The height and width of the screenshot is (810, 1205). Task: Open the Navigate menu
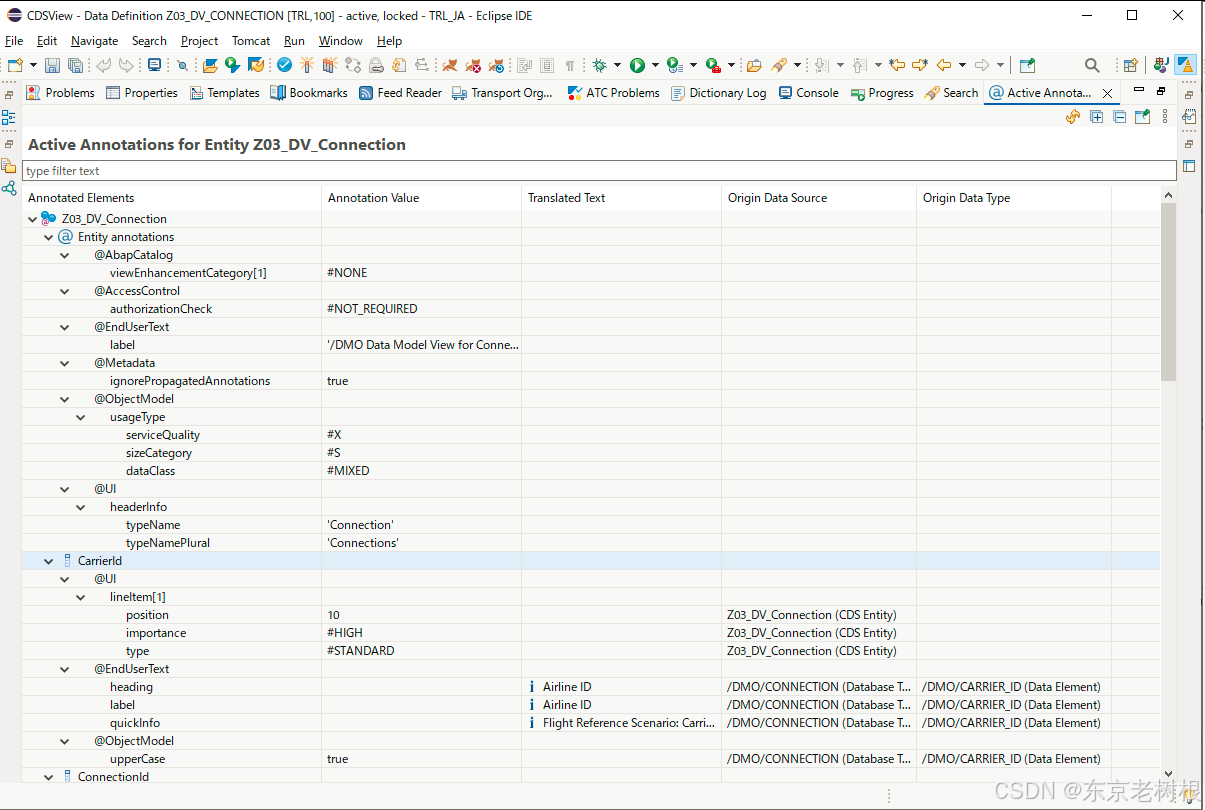point(94,41)
